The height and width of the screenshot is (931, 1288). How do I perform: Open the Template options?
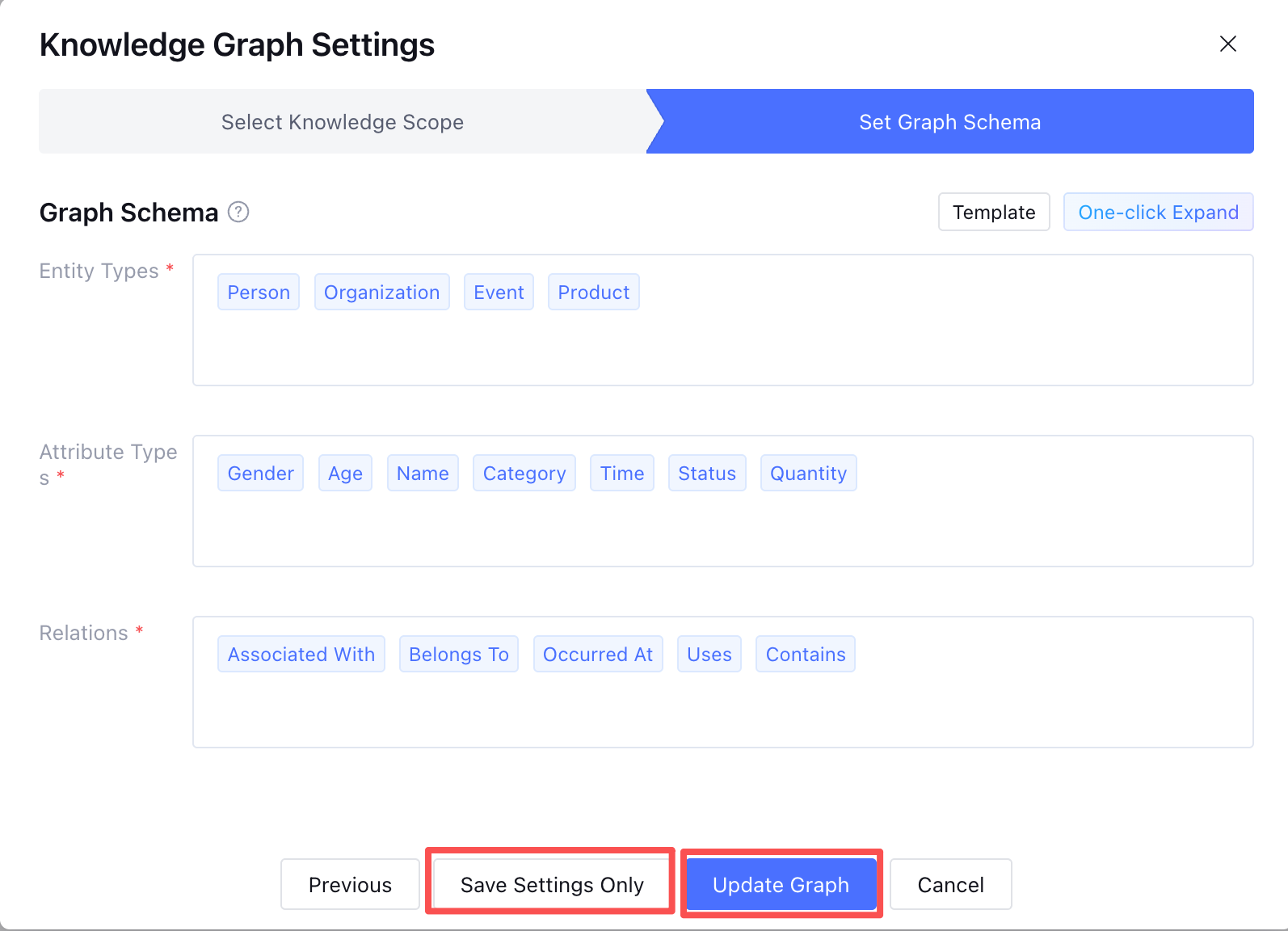pos(993,213)
